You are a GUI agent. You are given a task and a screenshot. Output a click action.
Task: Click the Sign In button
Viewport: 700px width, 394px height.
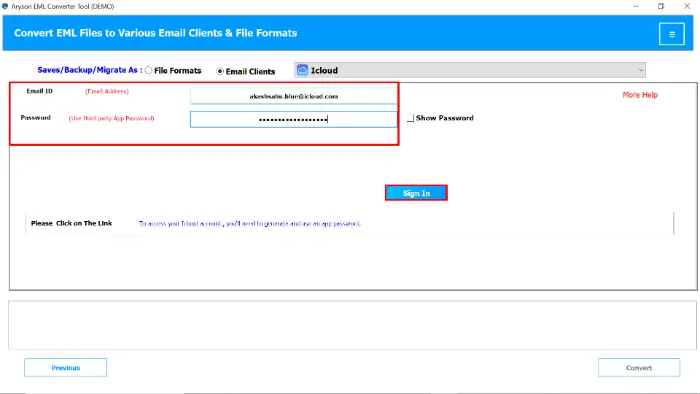click(416, 193)
